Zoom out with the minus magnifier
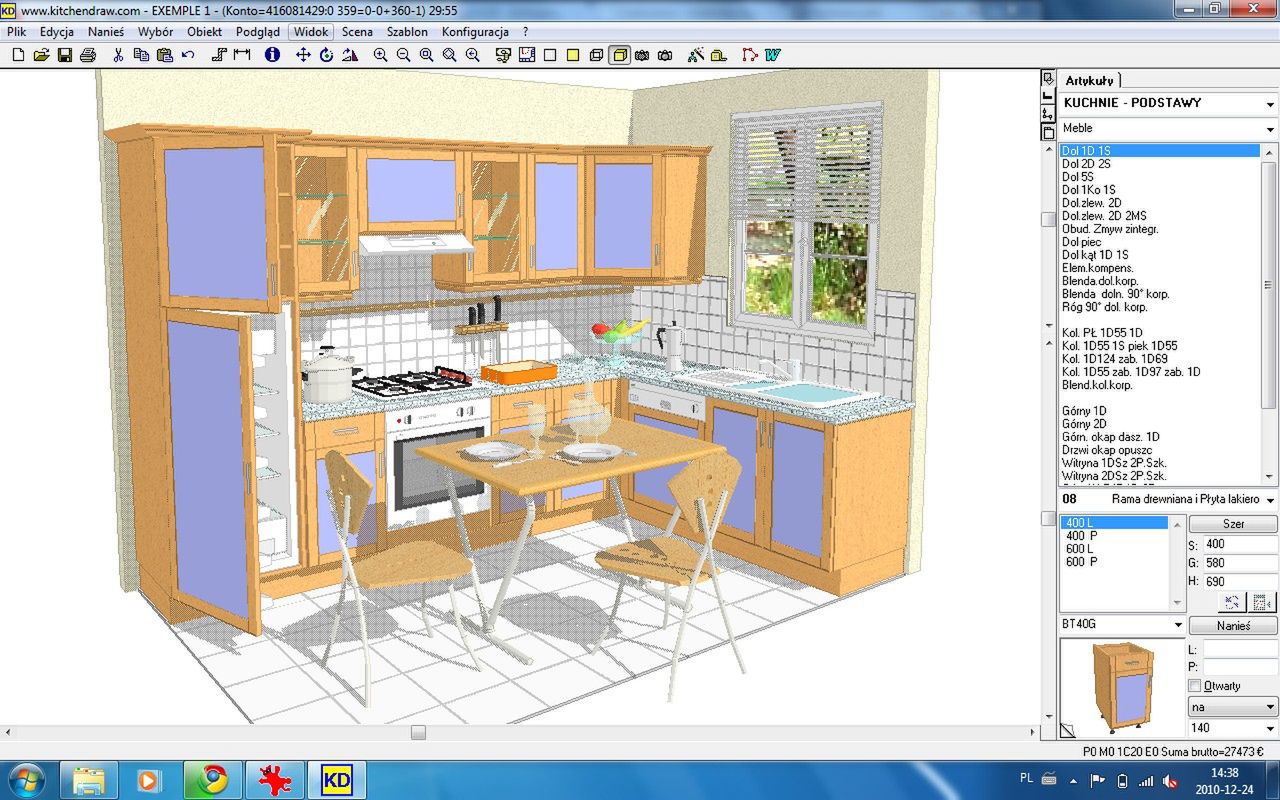 coord(403,55)
